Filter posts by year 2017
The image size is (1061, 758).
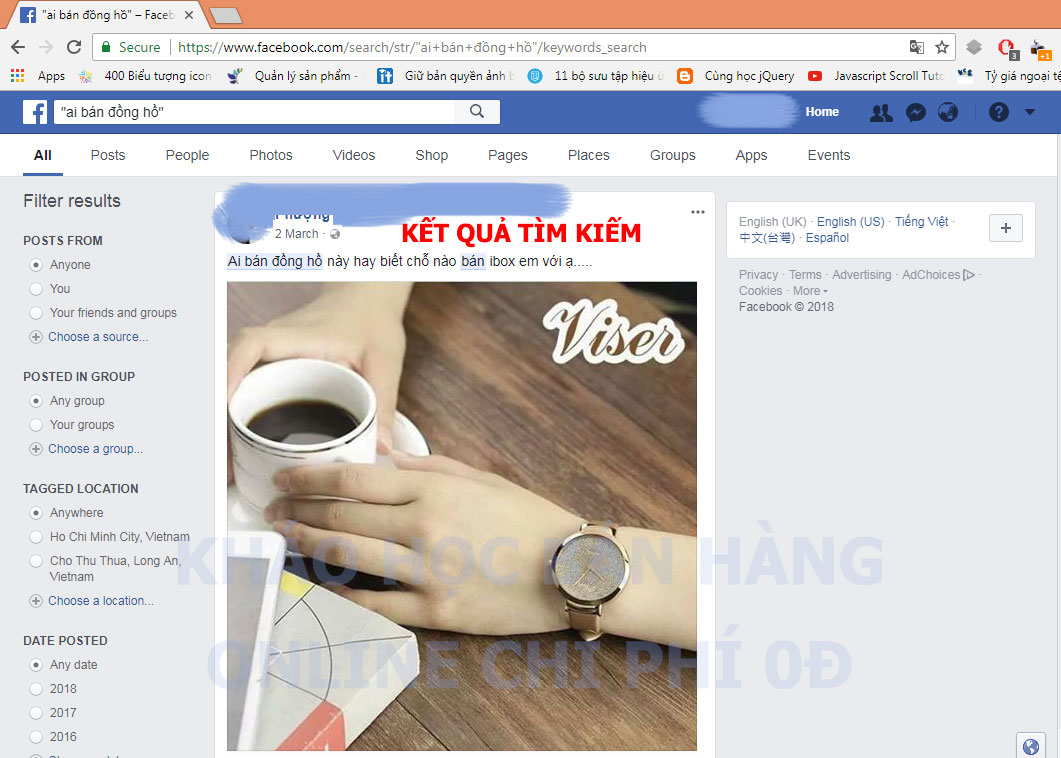[36, 713]
